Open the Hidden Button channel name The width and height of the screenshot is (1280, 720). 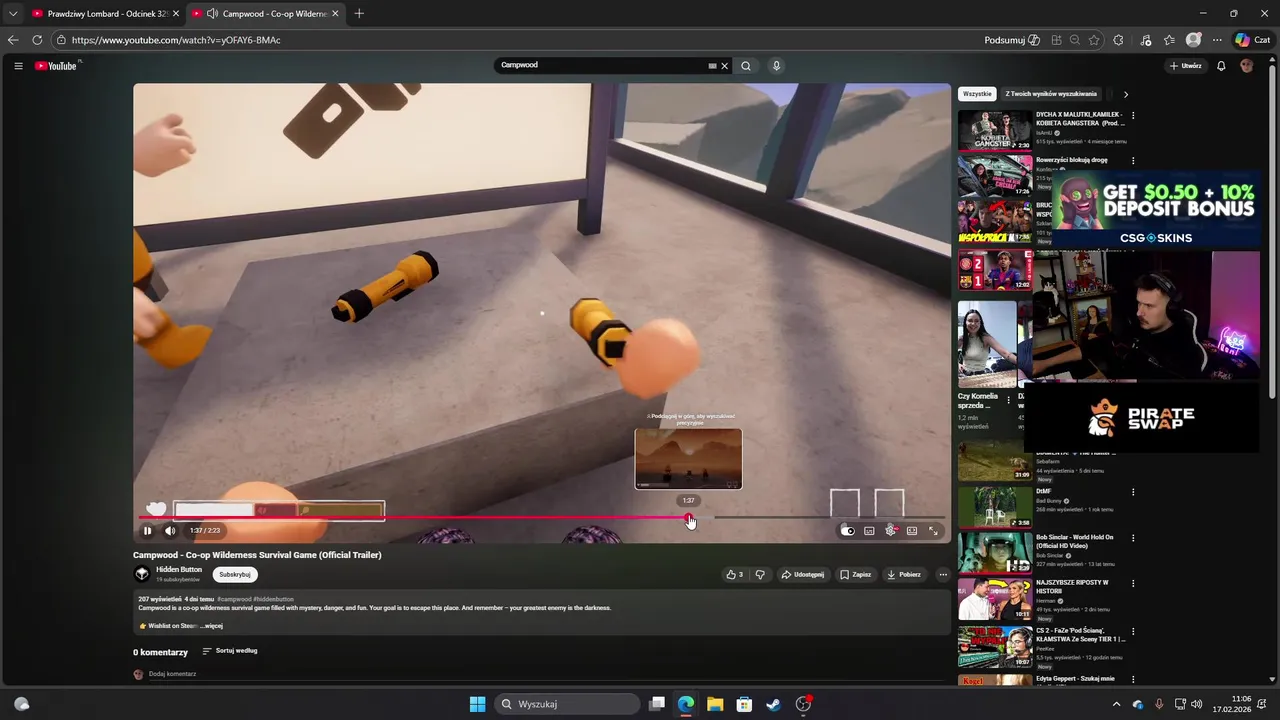pos(179,570)
